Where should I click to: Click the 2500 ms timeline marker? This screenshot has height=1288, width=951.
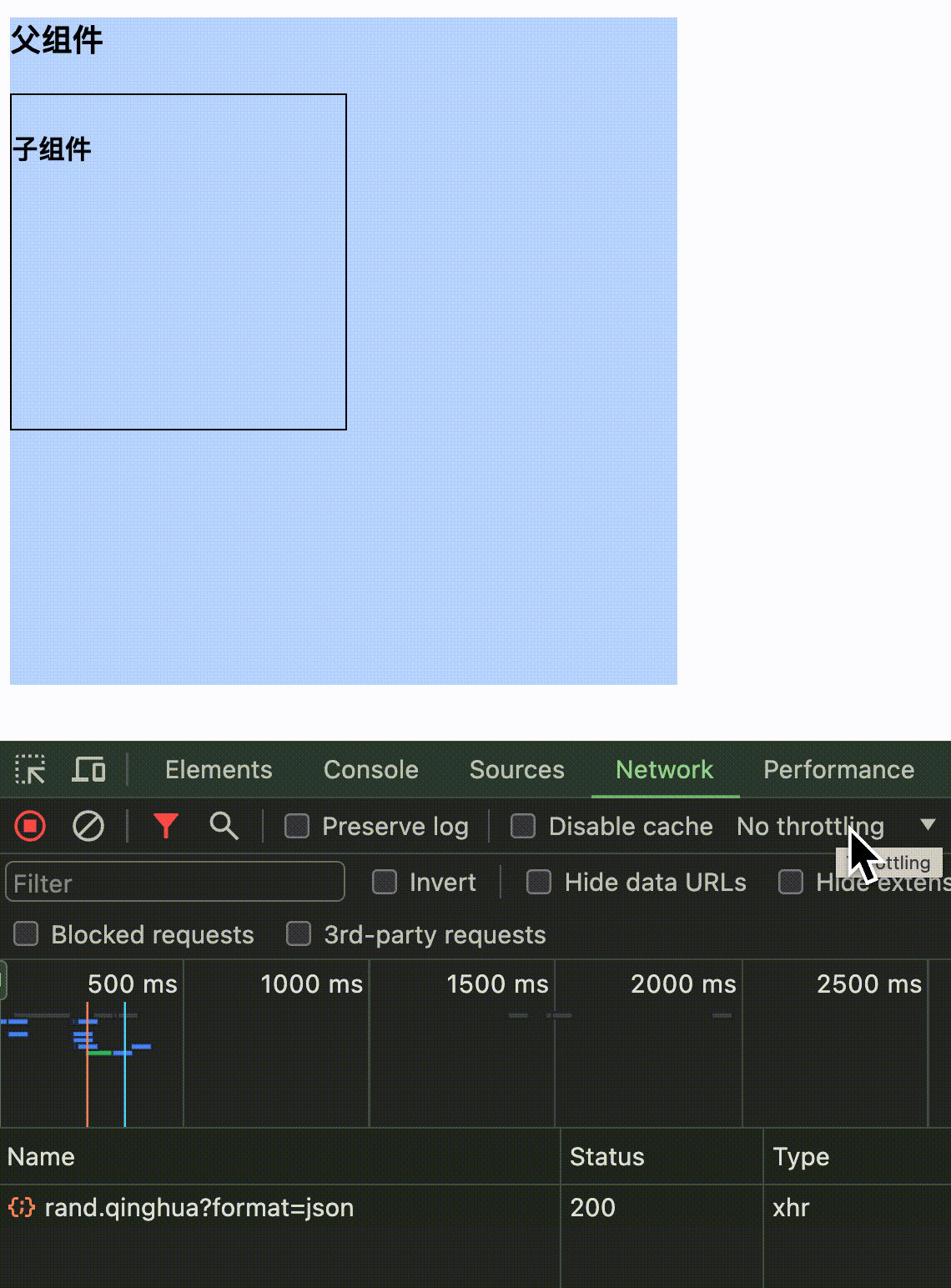click(x=870, y=984)
